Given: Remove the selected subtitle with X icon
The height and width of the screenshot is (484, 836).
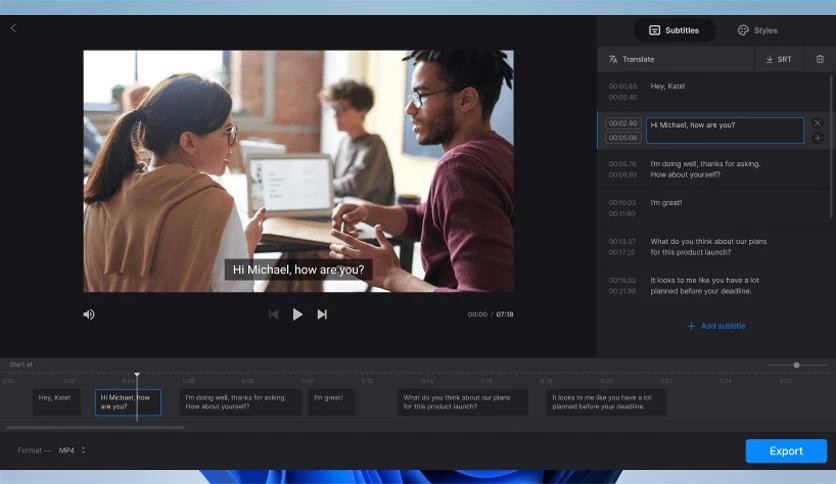Looking at the screenshot, I should click(x=817, y=123).
